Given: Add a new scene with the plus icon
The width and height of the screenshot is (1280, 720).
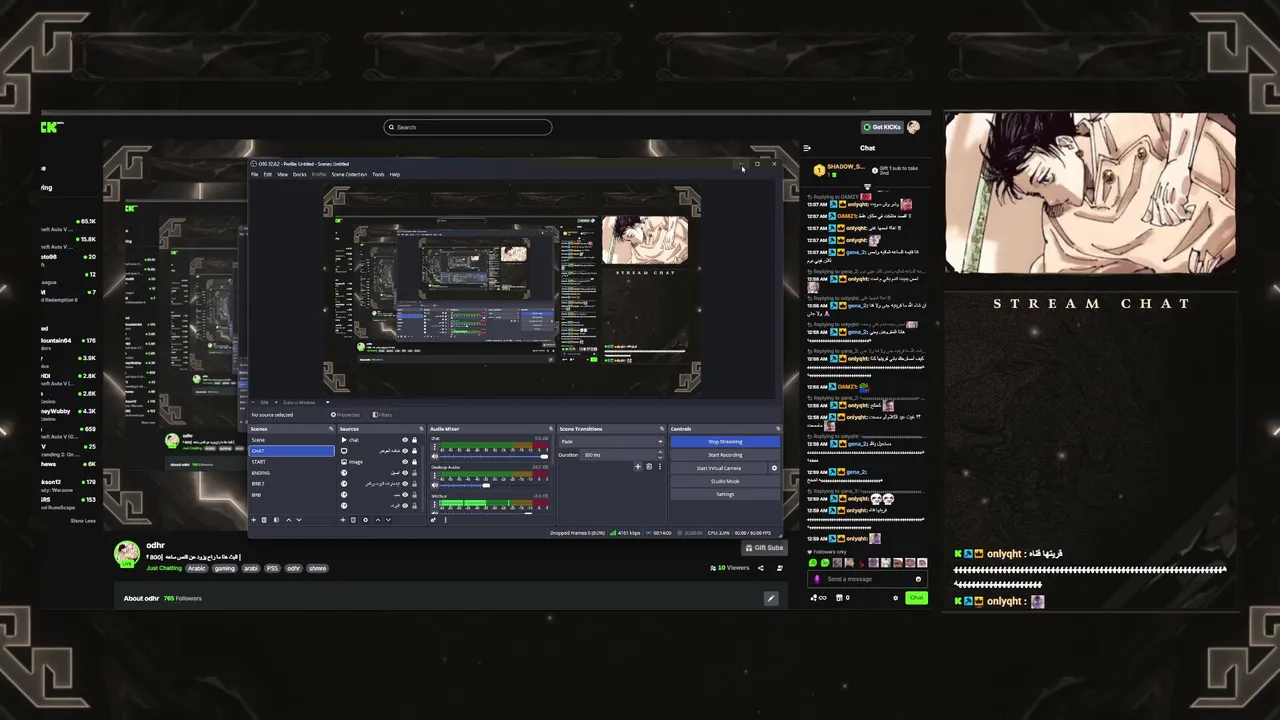Looking at the screenshot, I should coord(254,520).
